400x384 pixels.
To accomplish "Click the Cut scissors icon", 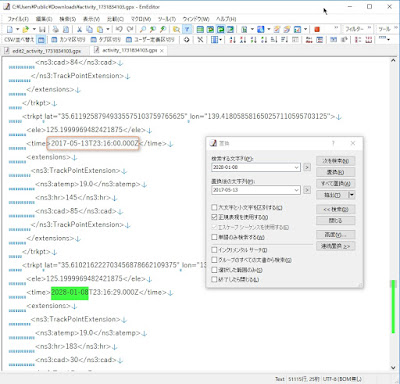I will coord(79,30).
